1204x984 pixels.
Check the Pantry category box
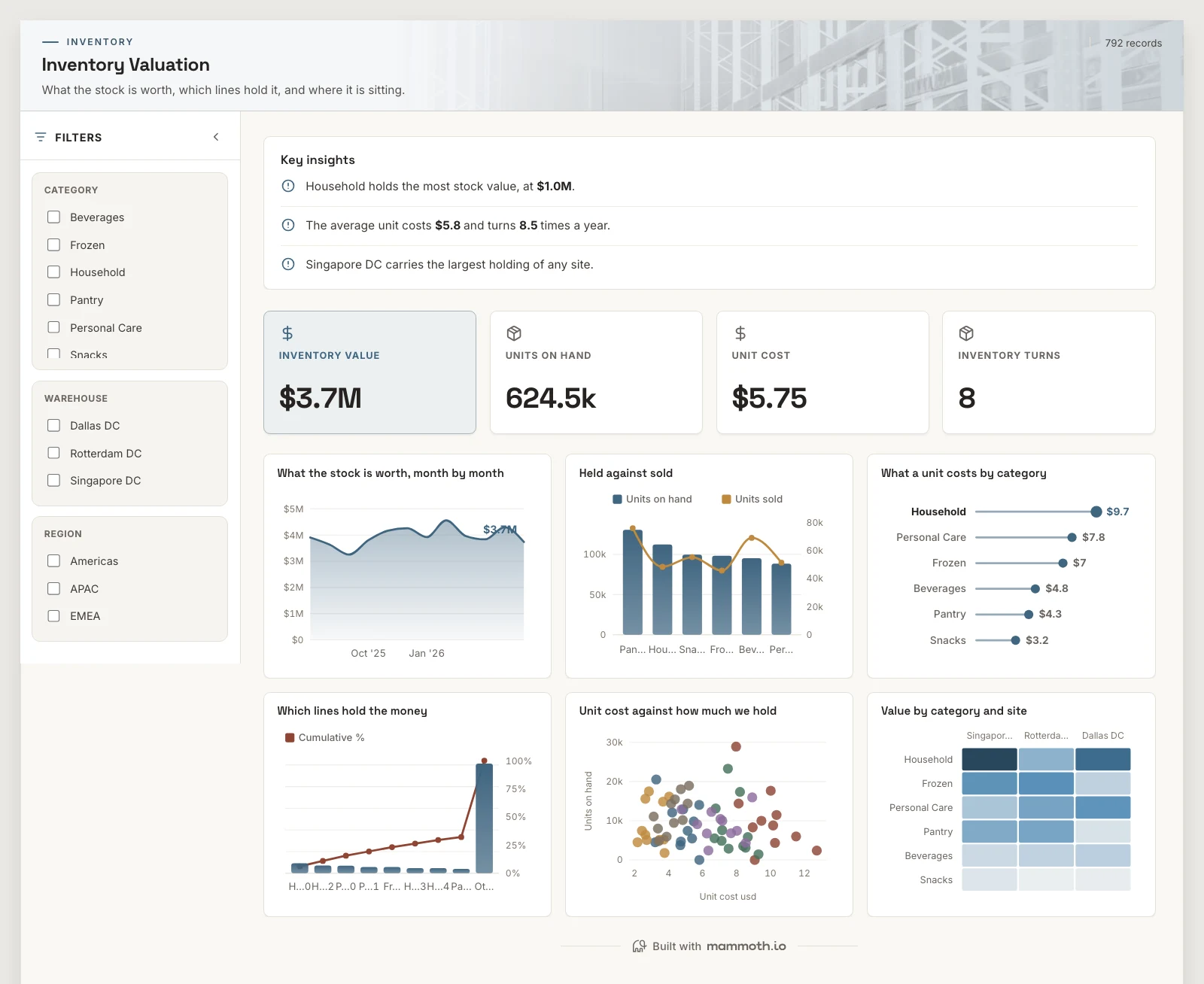pyautogui.click(x=53, y=299)
